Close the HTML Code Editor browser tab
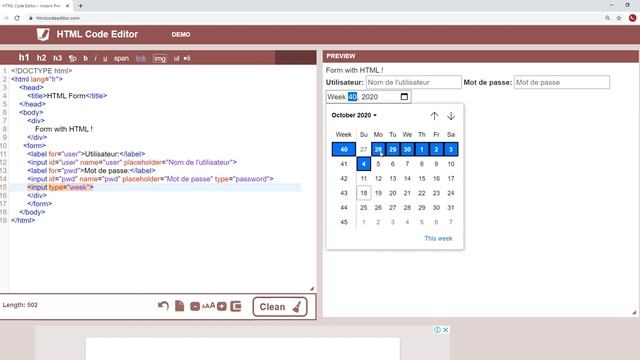The height and width of the screenshot is (360, 640). pyautogui.click(x=67, y=6)
